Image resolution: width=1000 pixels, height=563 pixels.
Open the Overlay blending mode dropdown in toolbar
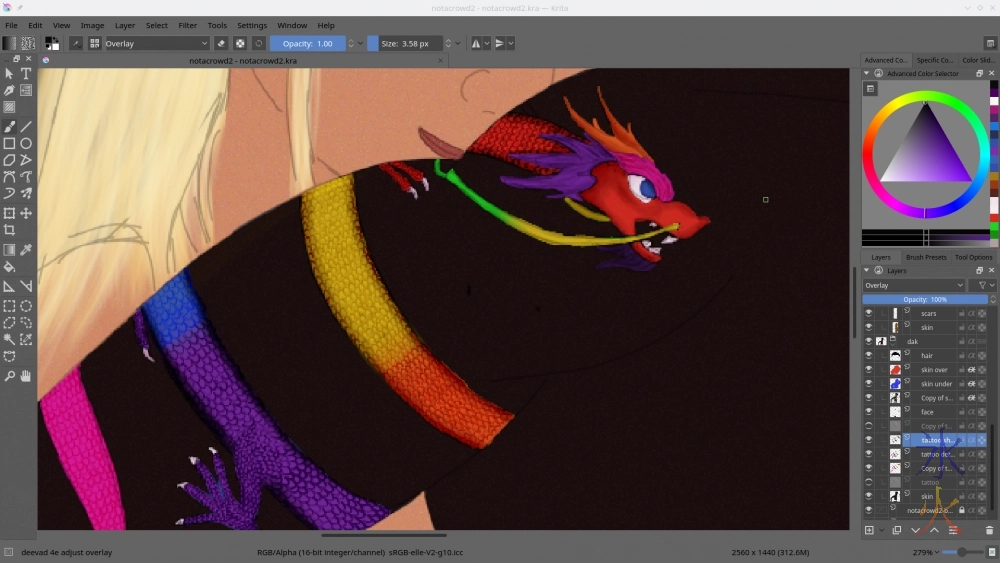[157, 43]
